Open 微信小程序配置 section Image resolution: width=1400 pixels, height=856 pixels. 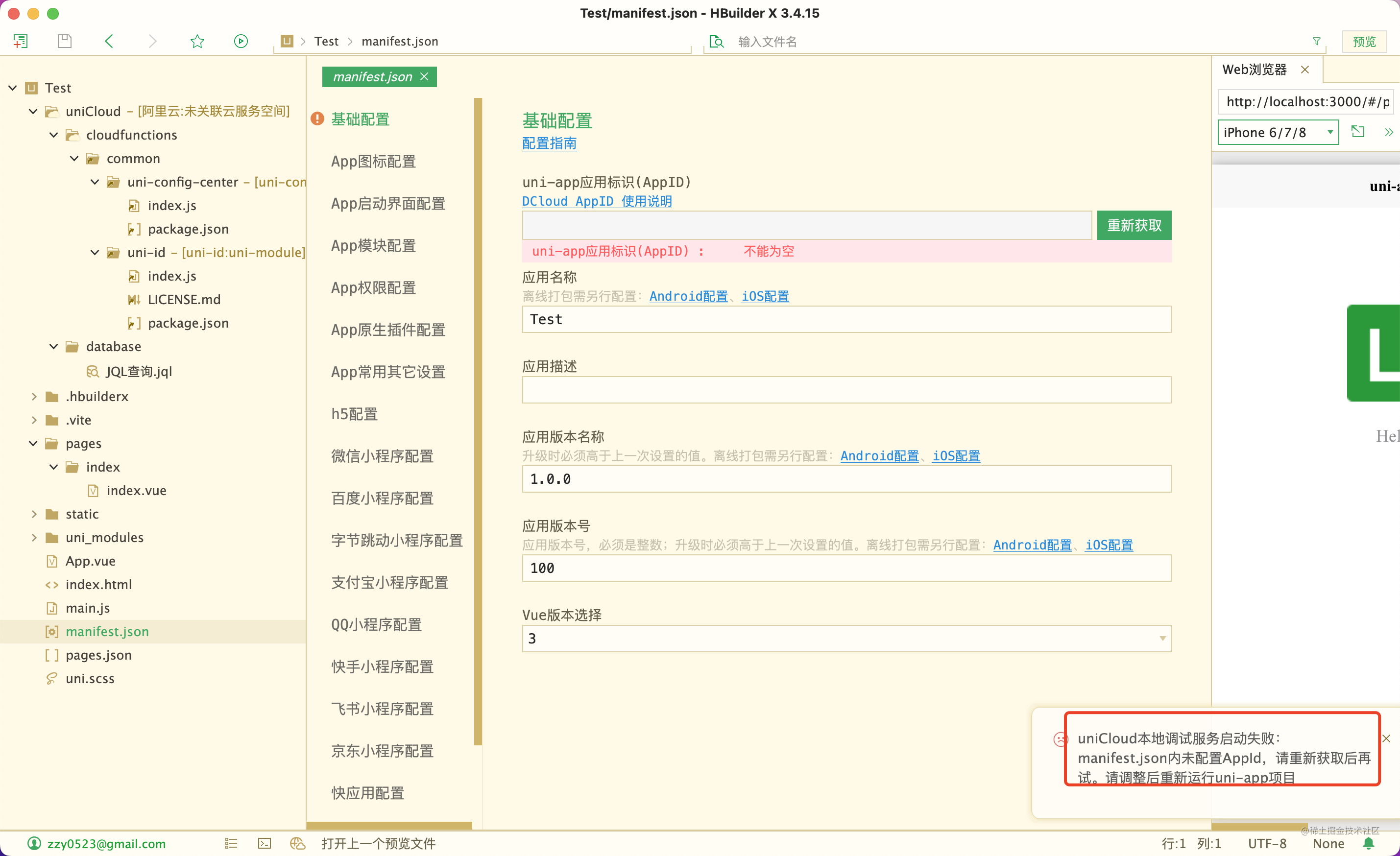(382, 455)
